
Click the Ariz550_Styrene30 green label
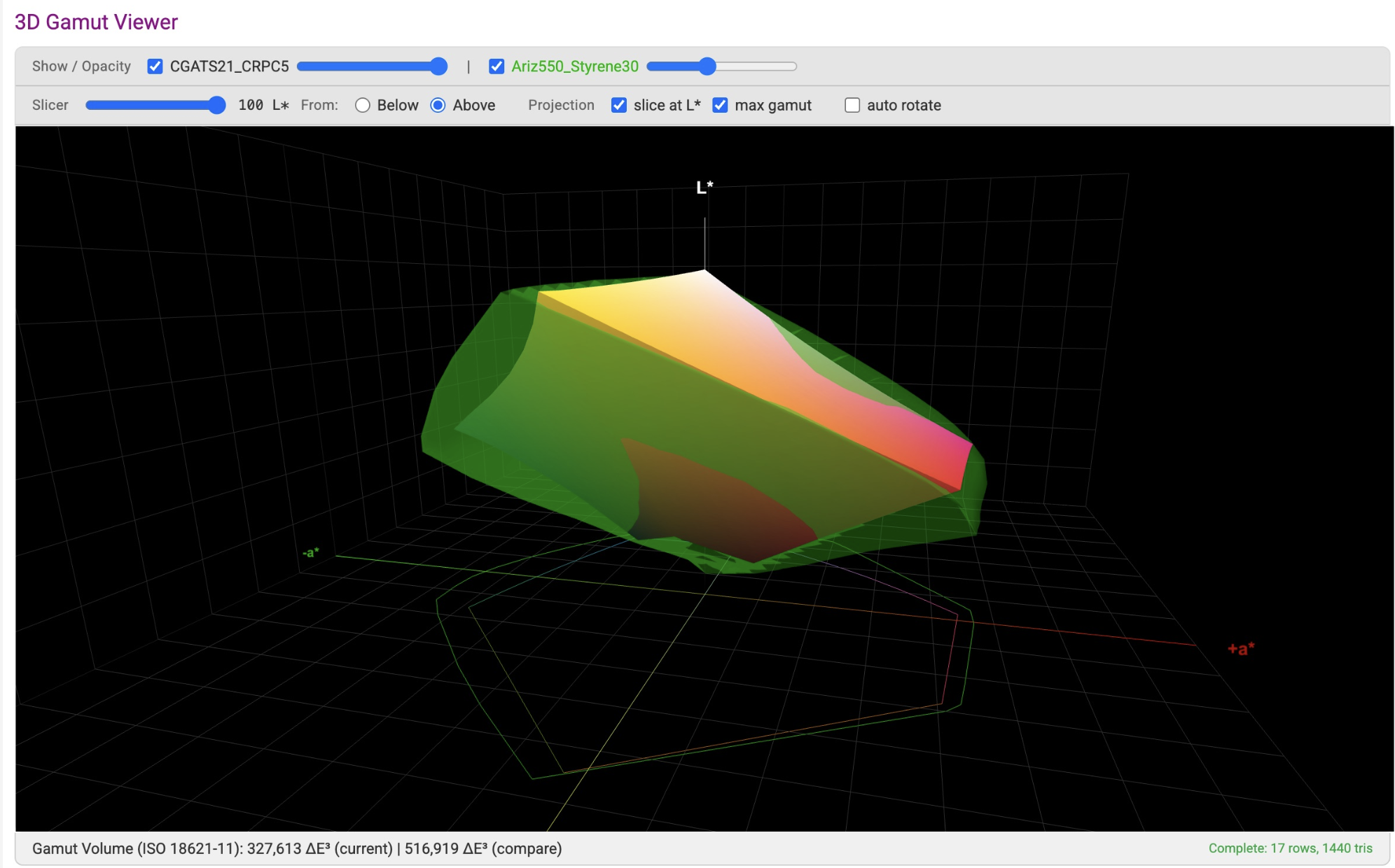pyautogui.click(x=574, y=66)
